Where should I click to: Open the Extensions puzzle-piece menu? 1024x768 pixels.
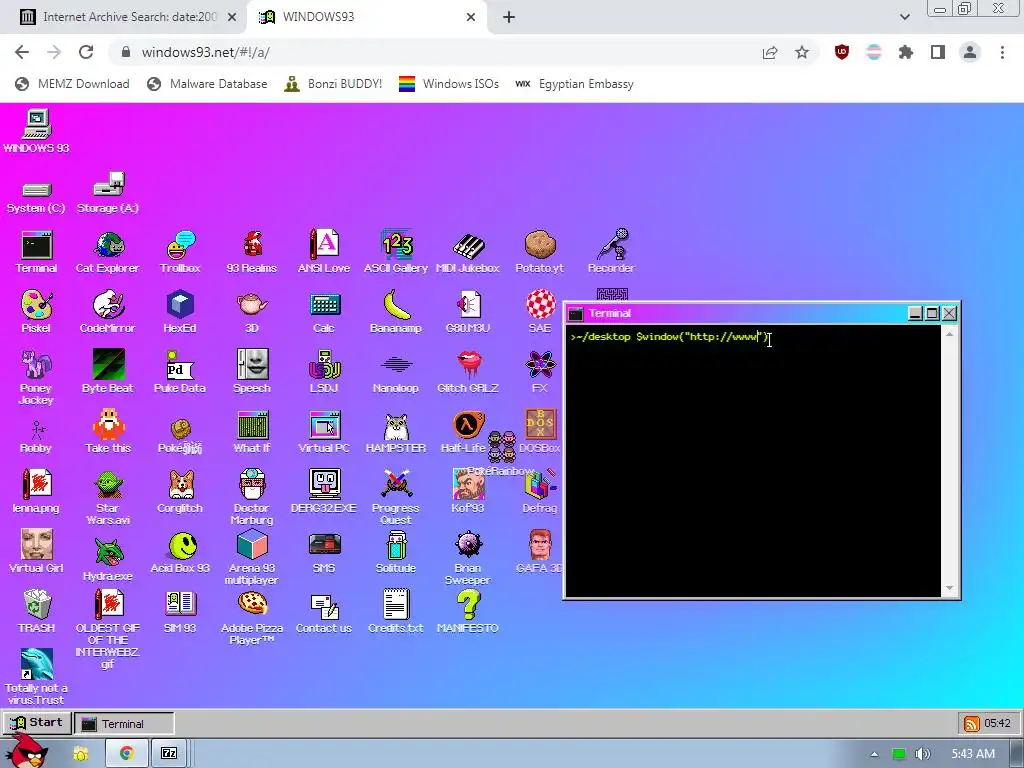(906, 52)
